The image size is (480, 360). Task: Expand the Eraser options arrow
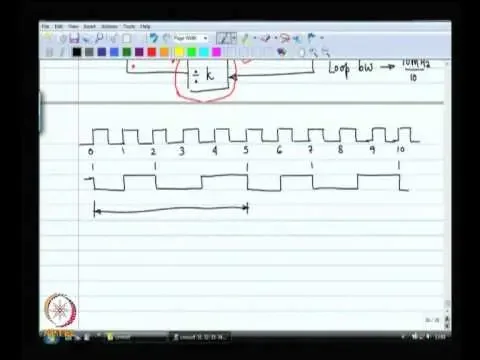click(x=275, y=38)
